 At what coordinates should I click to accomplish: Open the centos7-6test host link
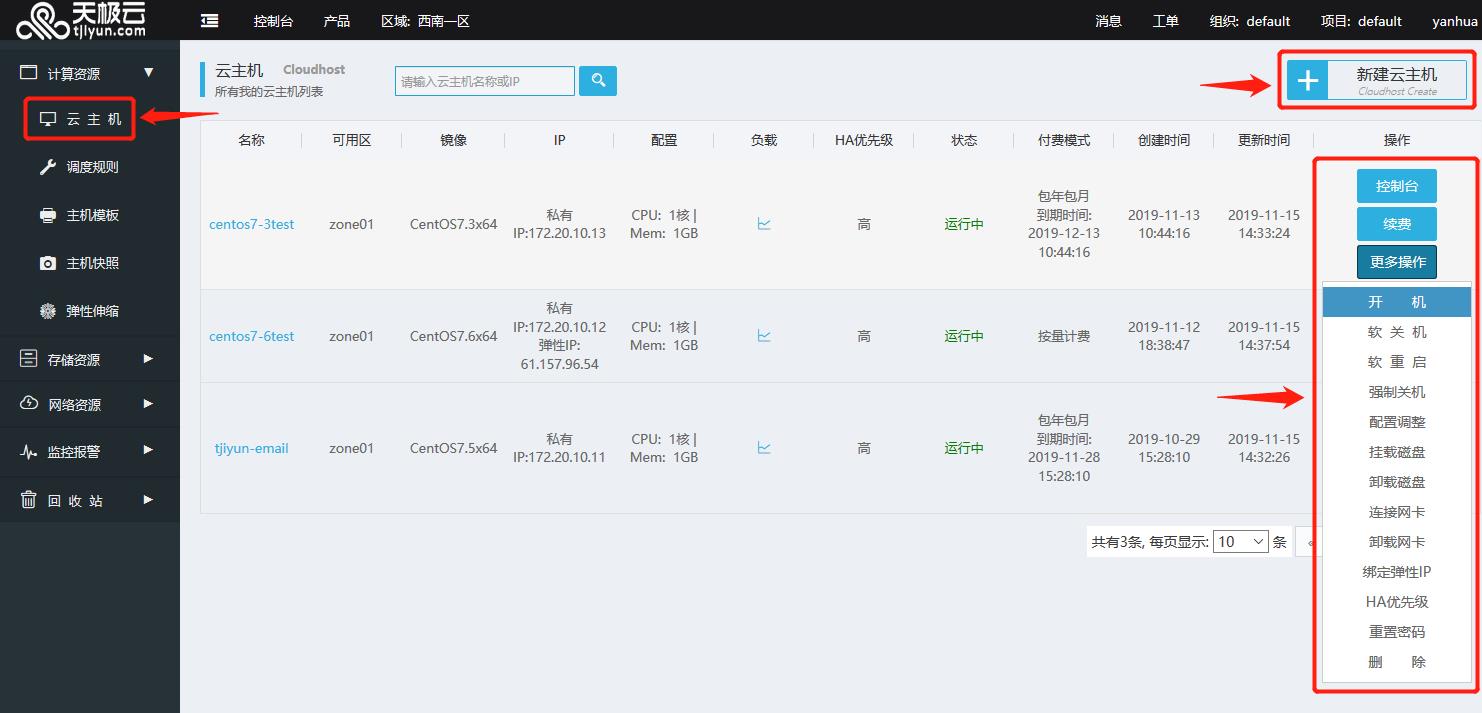pyautogui.click(x=251, y=336)
